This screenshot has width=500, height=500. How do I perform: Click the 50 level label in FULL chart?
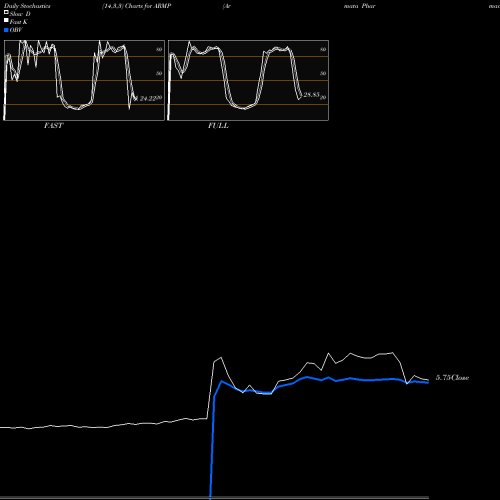point(323,73)
